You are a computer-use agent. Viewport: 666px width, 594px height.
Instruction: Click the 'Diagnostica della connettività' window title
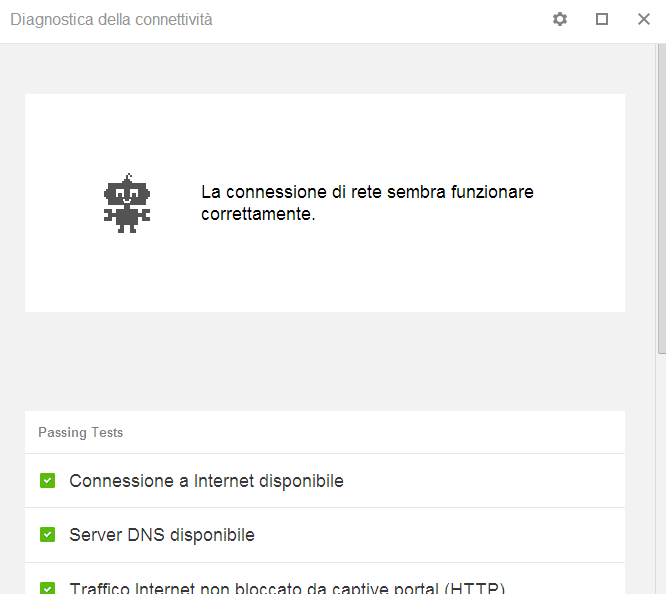click(111, 20)
